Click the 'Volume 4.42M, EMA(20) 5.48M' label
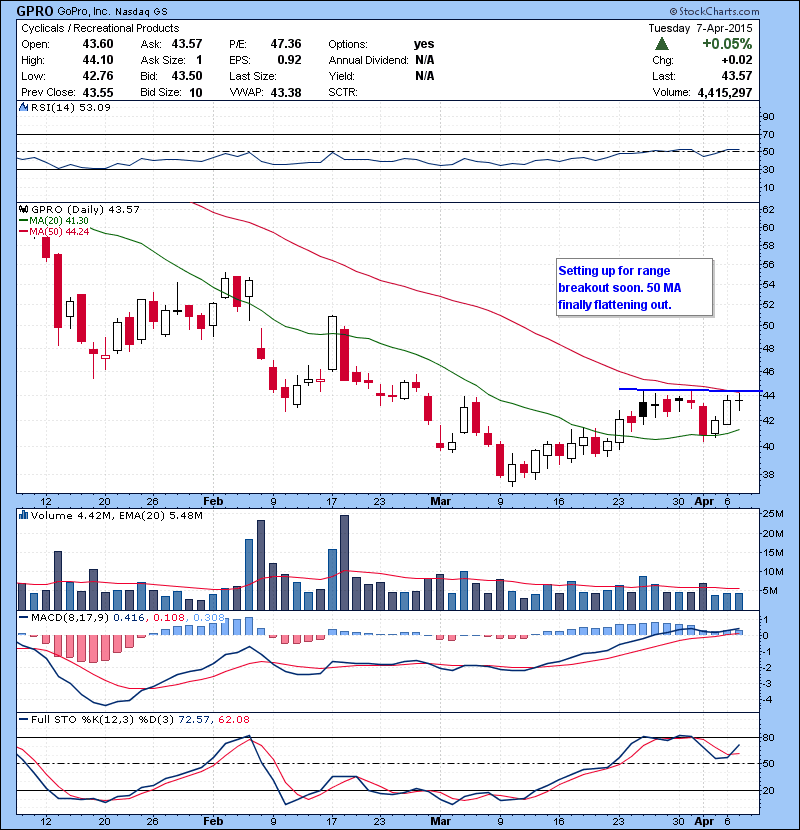The width and height of the screenshot is (800, 830). (x=117, y=516)
